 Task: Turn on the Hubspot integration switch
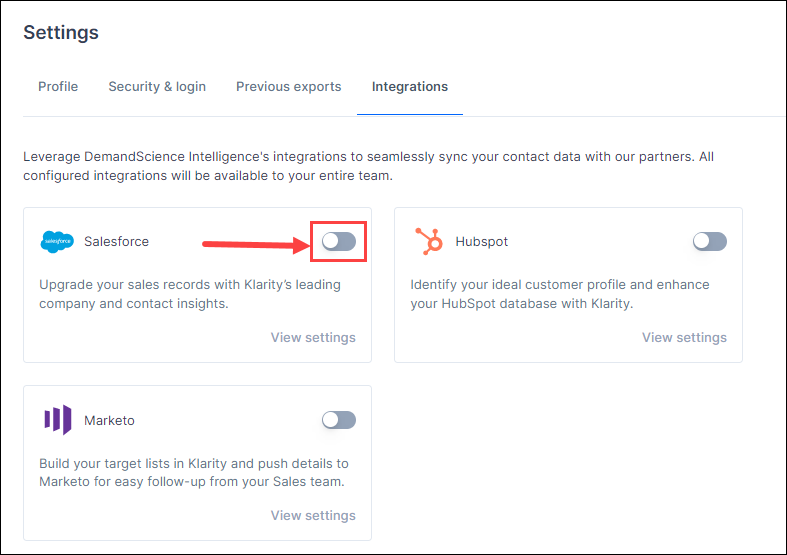click(x=710, y=241)
